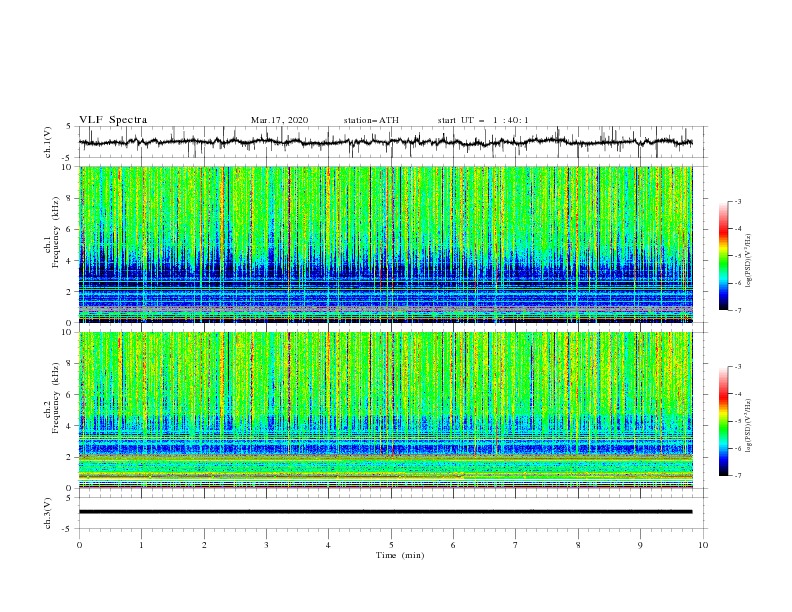This screenshot has width=792, height=612.
Task: Click the "-7" label on ch.2 colorbar
Action: coord(737,475)
